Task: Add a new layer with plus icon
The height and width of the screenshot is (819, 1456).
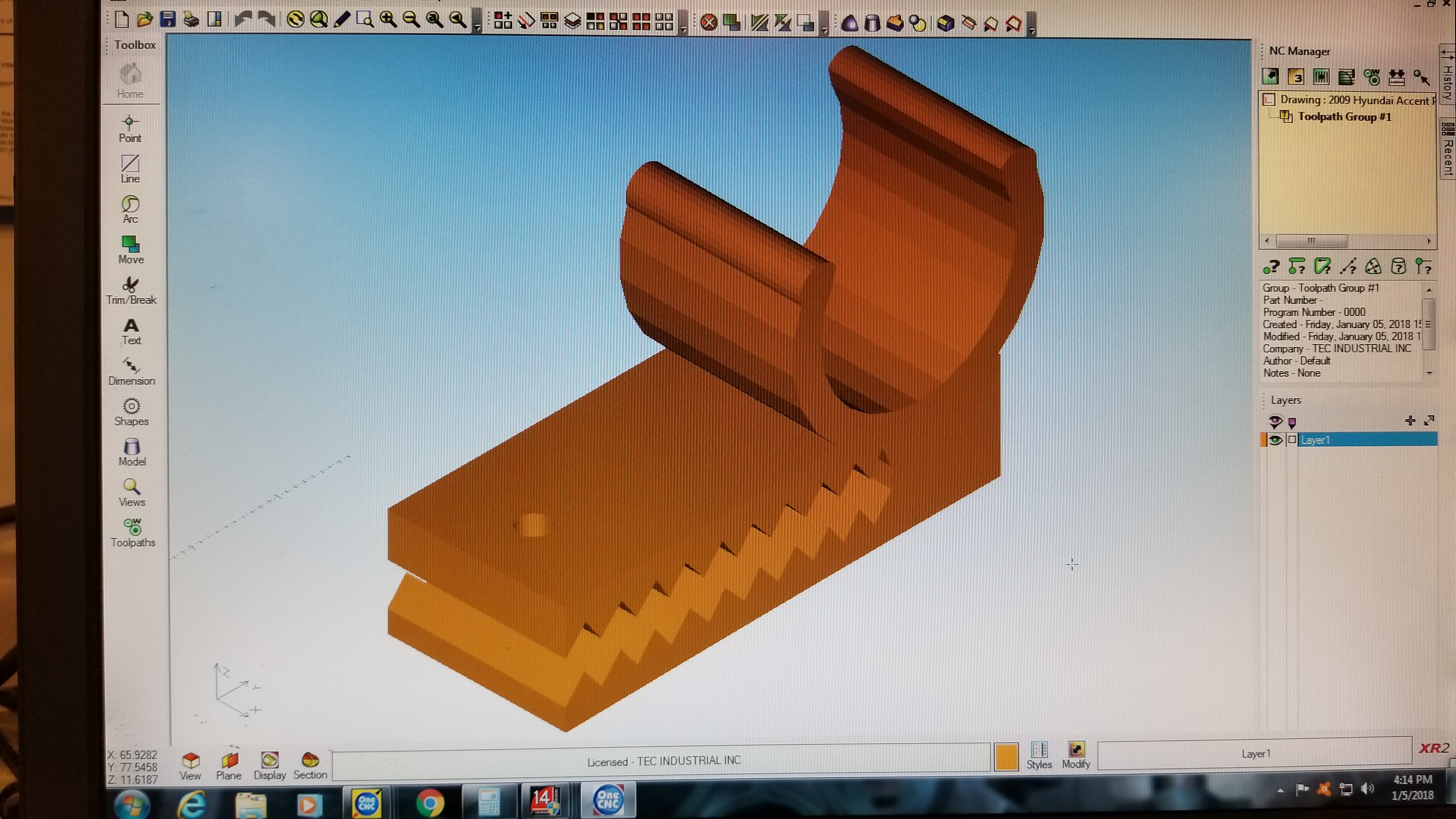Action: (x=1410, y=421)
